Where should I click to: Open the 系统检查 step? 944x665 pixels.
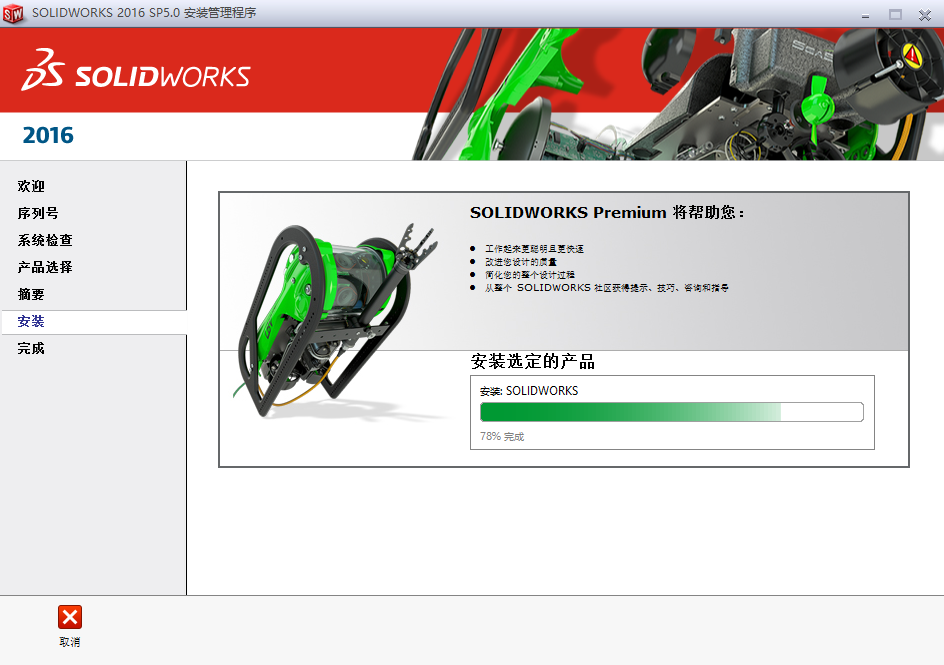[x=44, y=240]
